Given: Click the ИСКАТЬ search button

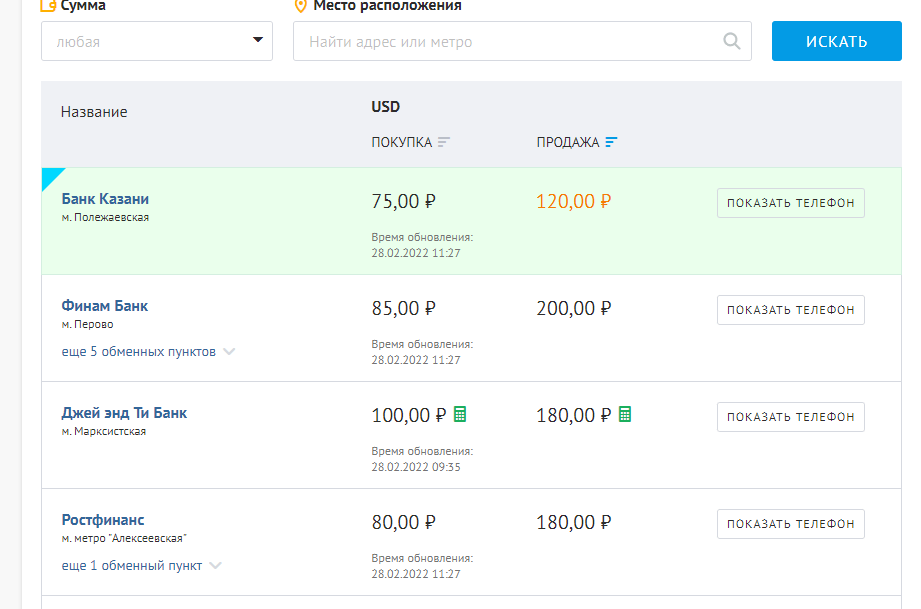Looking at the screenshot, I should pyautogui.click(x=836, y=41).
